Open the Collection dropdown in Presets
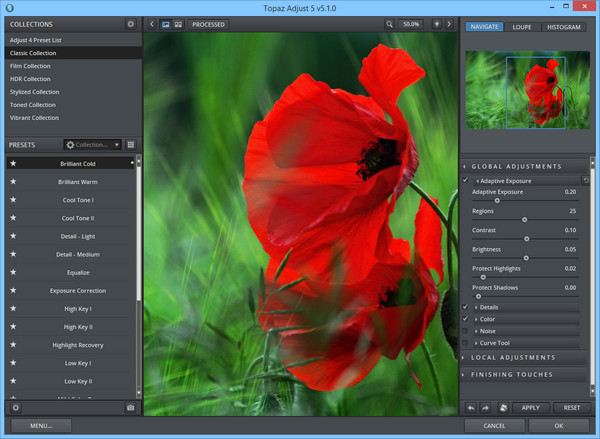Screen dimensions: 600x439 pyautogui.click(x=93, y=144)
